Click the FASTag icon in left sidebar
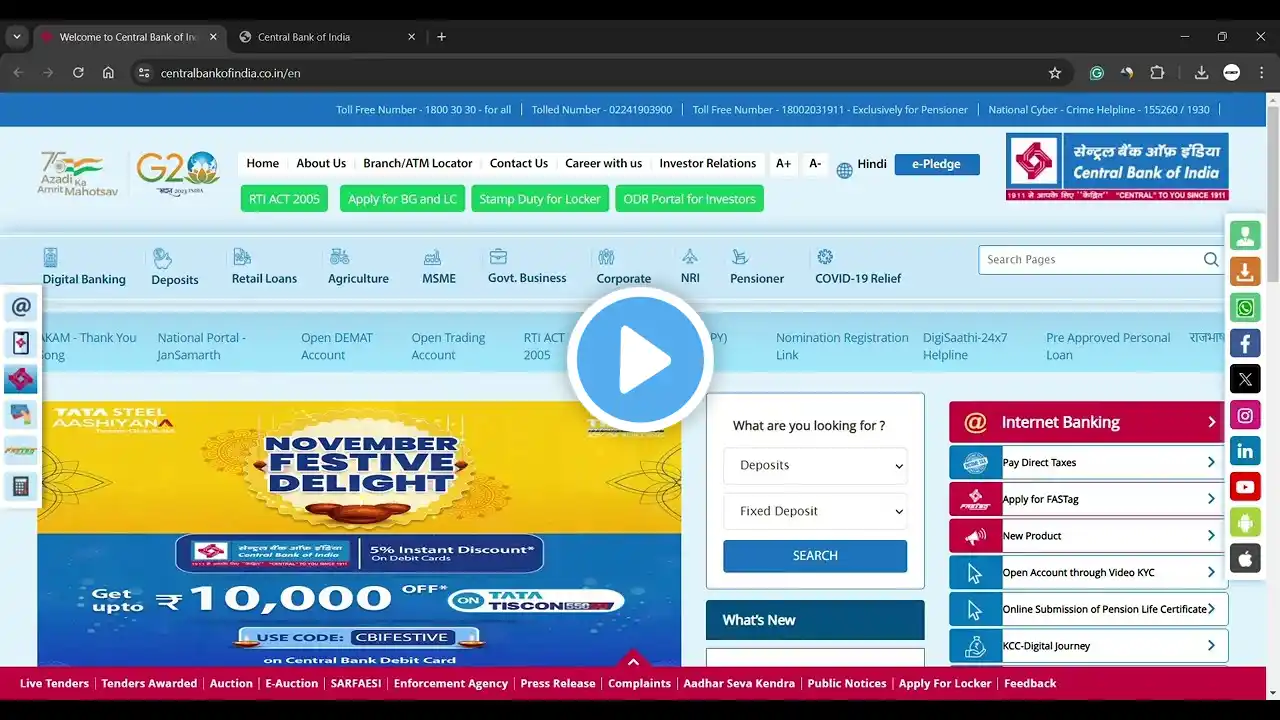Image resolution: width=1280 pixels, height=720 pixels. 21,451
